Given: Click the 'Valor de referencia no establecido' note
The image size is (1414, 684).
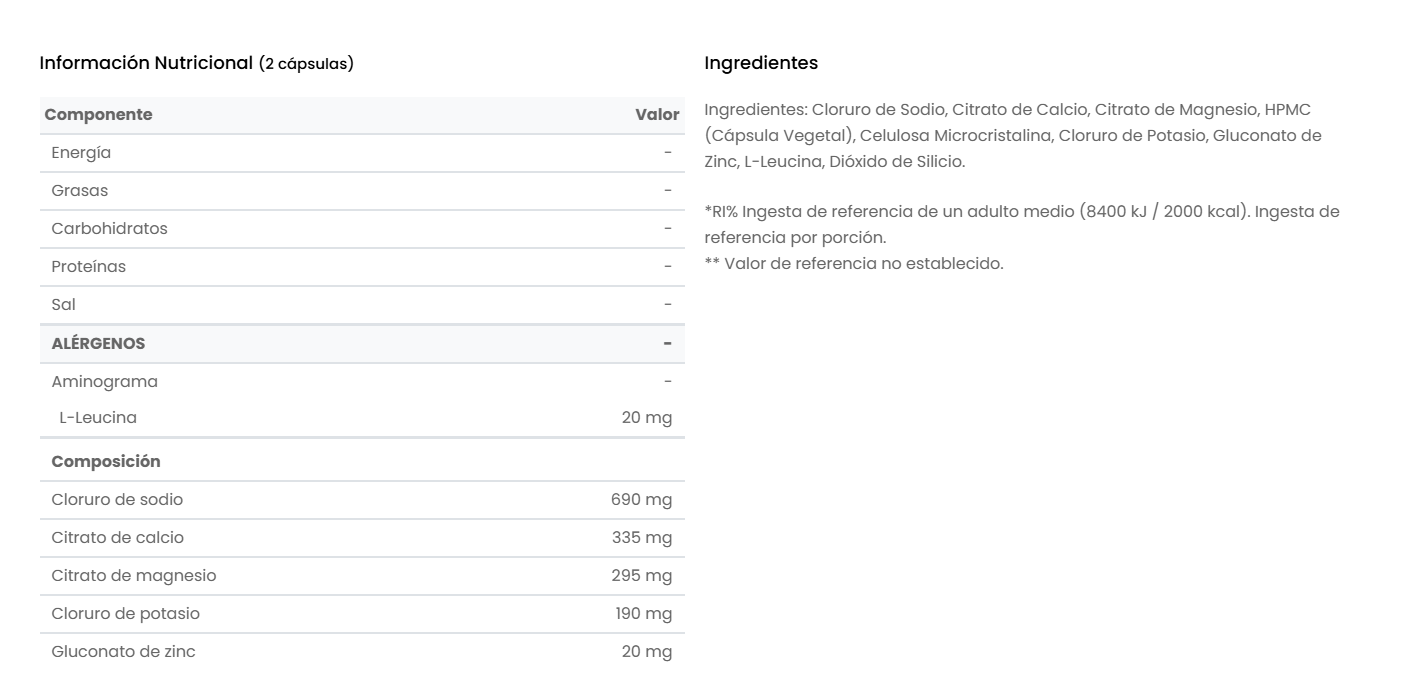Looking at the screenshot, I should [x=853, y=264].
